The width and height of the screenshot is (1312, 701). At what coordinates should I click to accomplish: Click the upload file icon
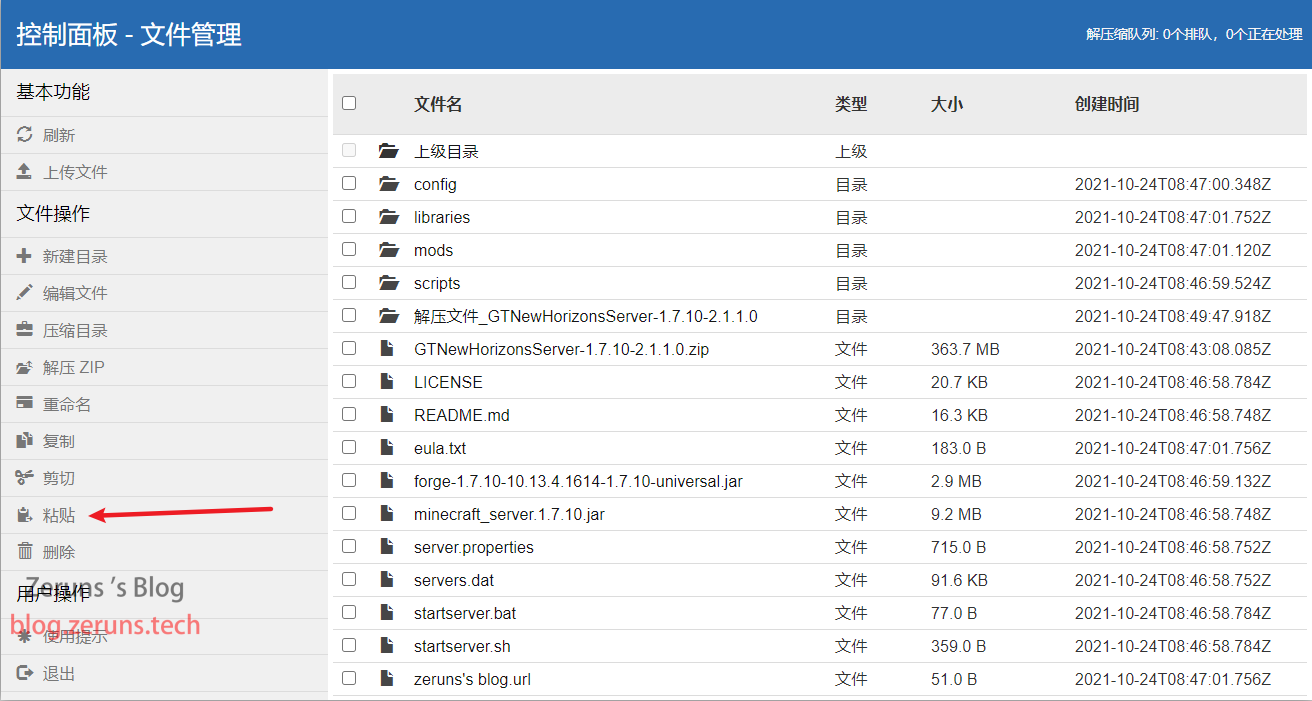click(x=25, y=172)
